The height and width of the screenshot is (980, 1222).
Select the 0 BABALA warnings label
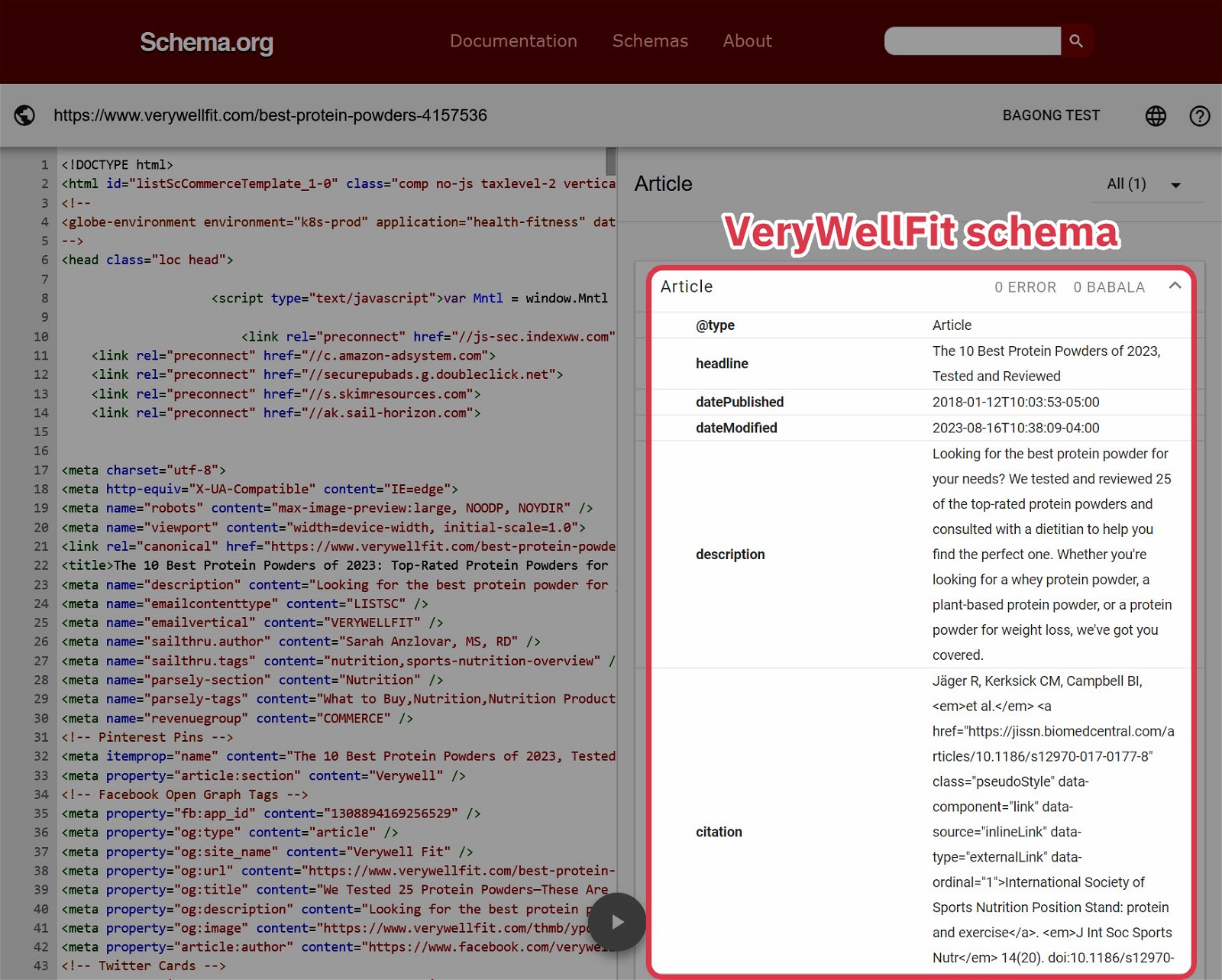(x=1108, y=287)
